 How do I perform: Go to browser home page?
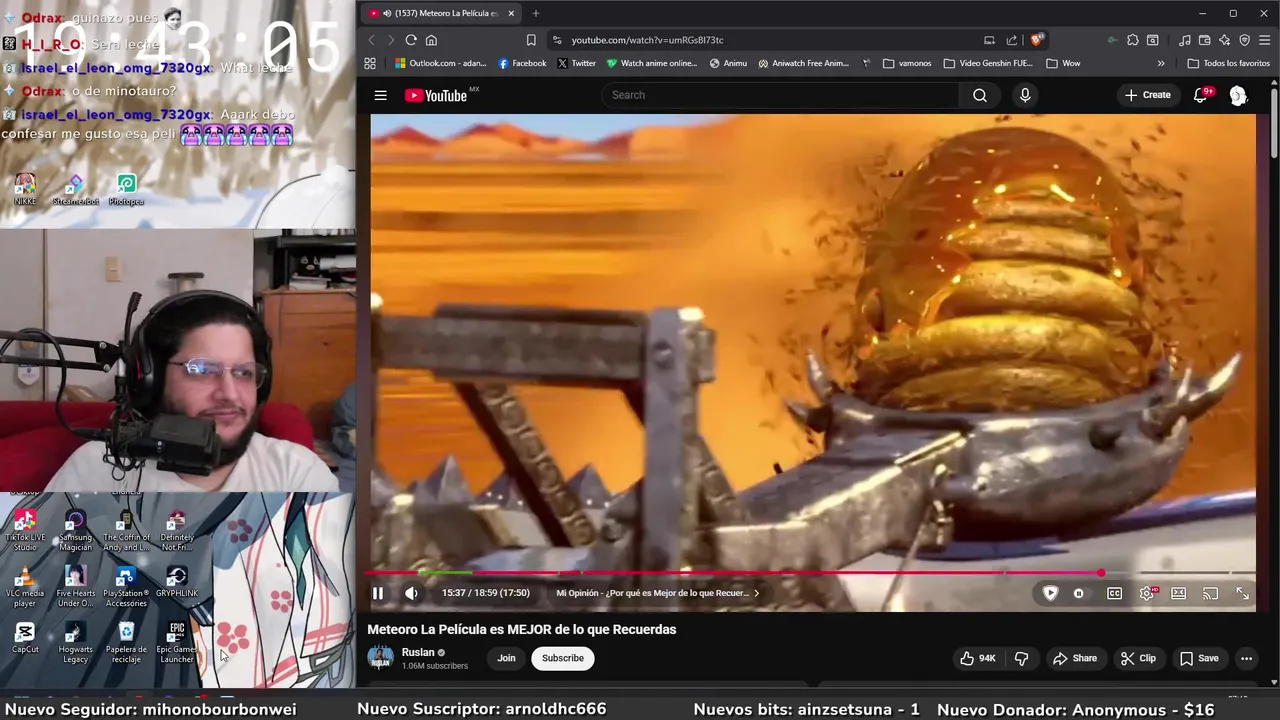(431, 40)
